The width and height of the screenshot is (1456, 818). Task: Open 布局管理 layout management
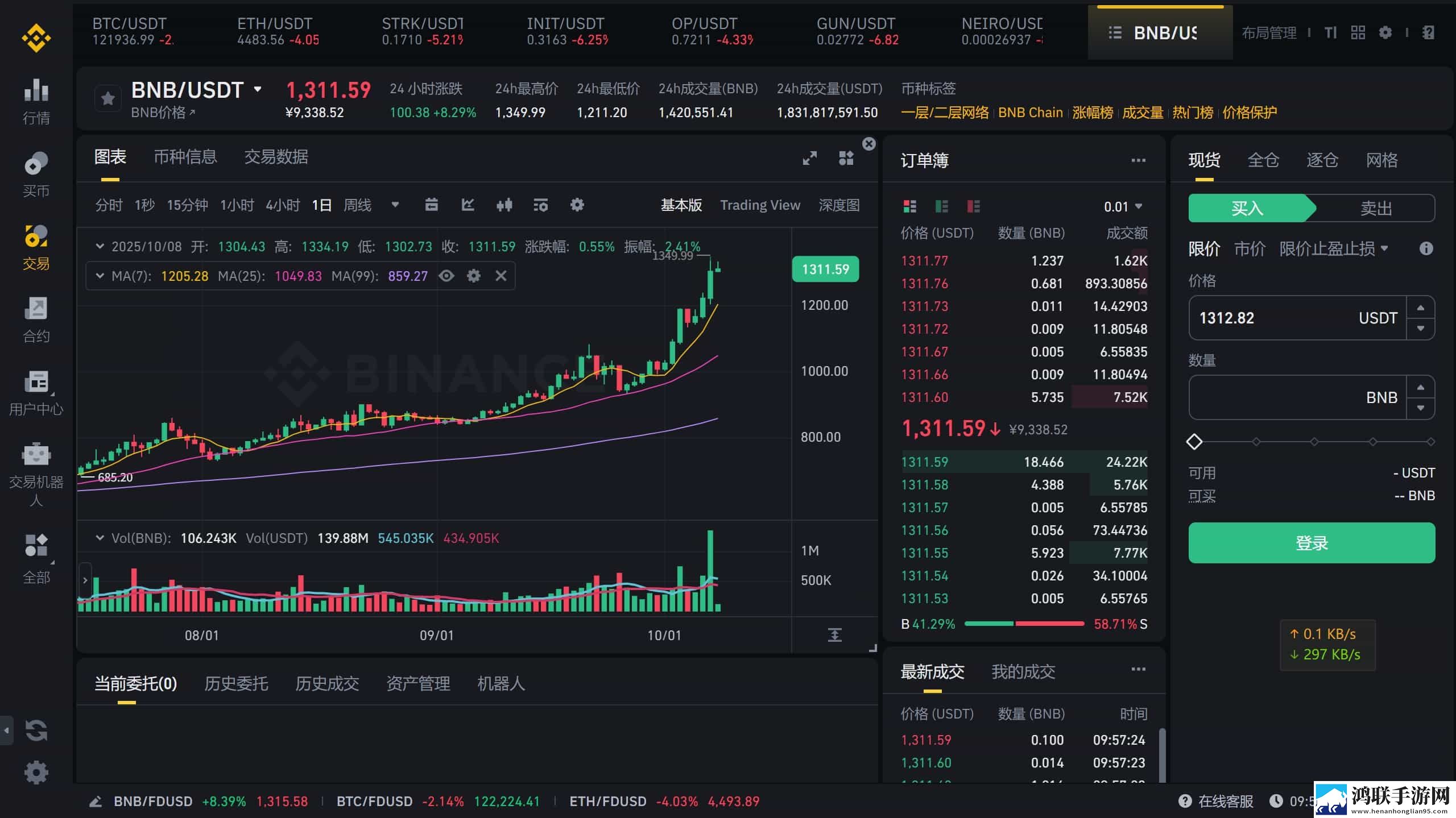coord(1269,33)
